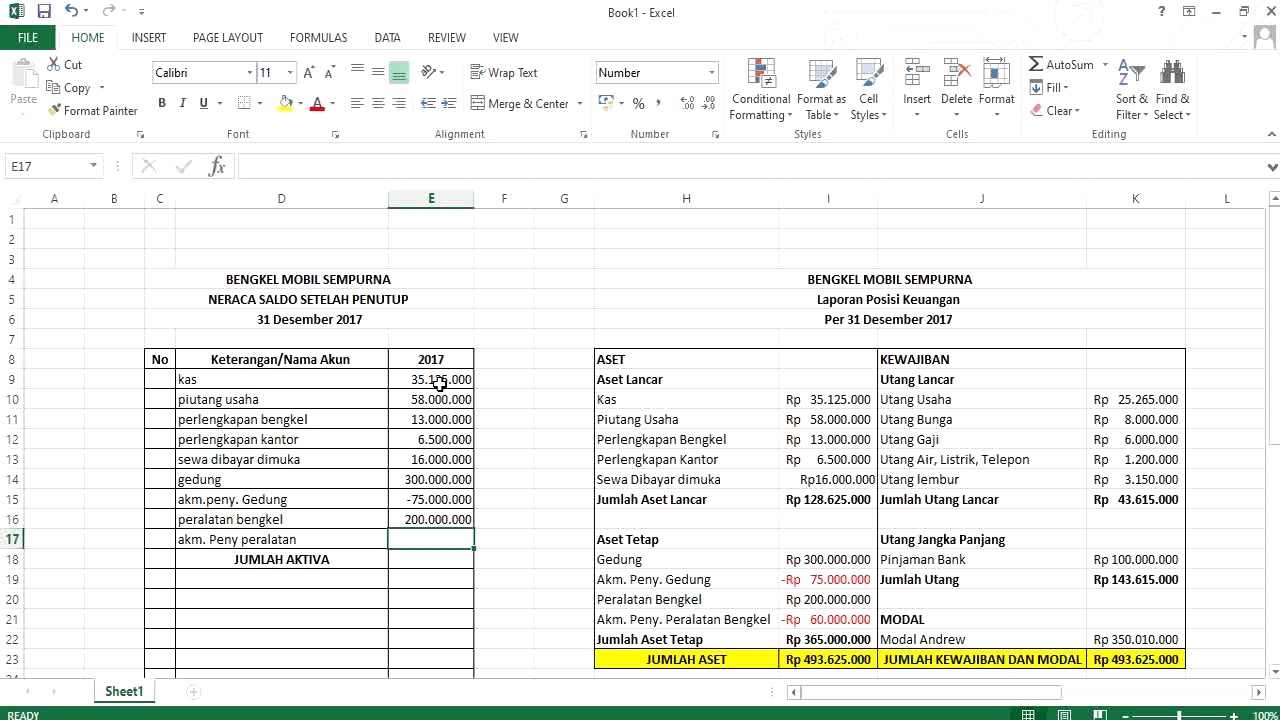
Task: Open Cell Styles gallery
Action: click(x=868, y=90)
